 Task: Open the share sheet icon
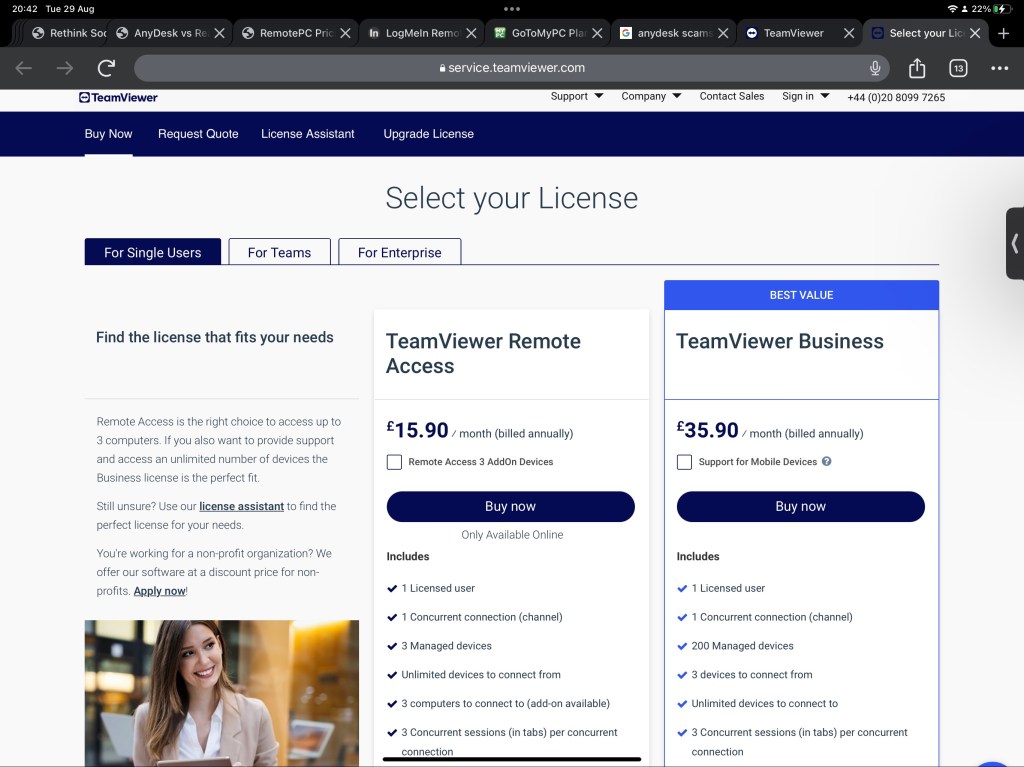[x=917, y=68]
